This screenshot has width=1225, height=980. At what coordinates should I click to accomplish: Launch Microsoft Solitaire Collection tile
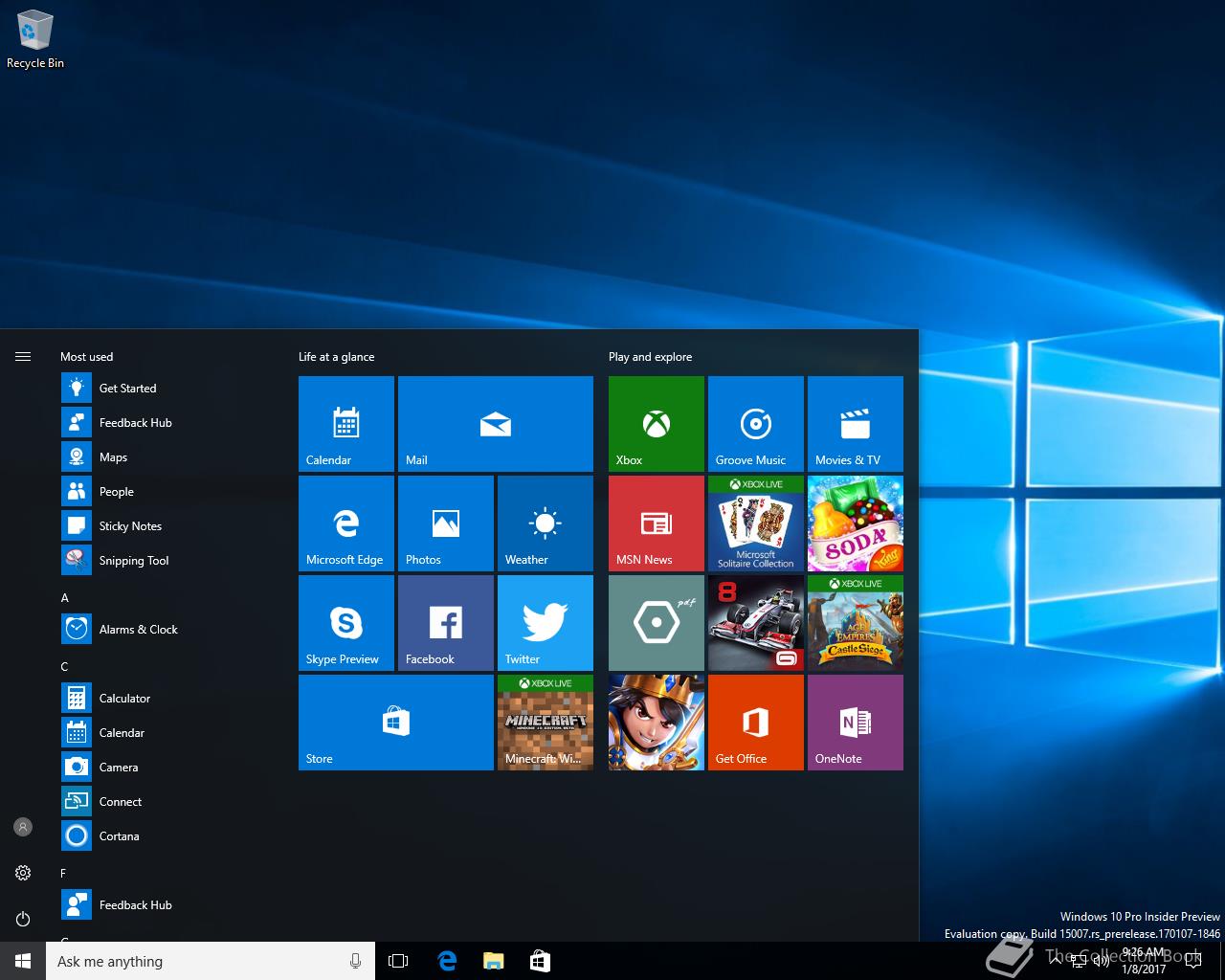click(x=756, y=523)
